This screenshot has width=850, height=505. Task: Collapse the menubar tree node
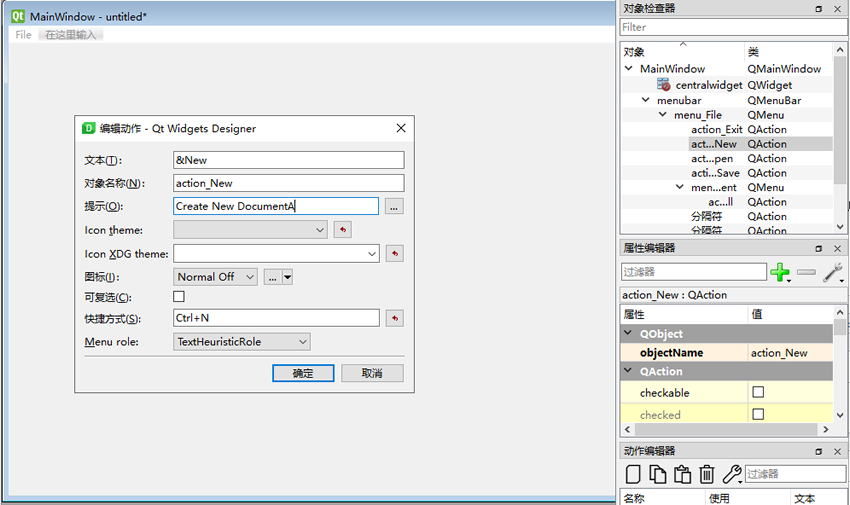646,100
